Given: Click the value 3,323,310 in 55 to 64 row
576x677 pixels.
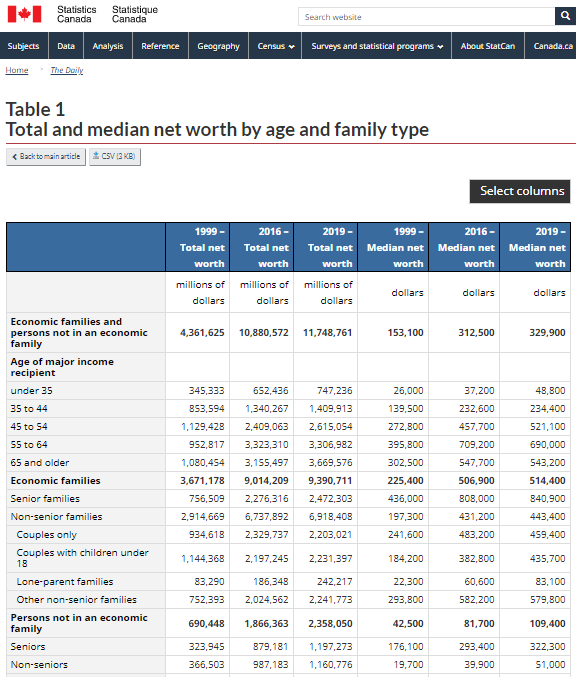Looking at the screenshot, I should coord(266,445).
